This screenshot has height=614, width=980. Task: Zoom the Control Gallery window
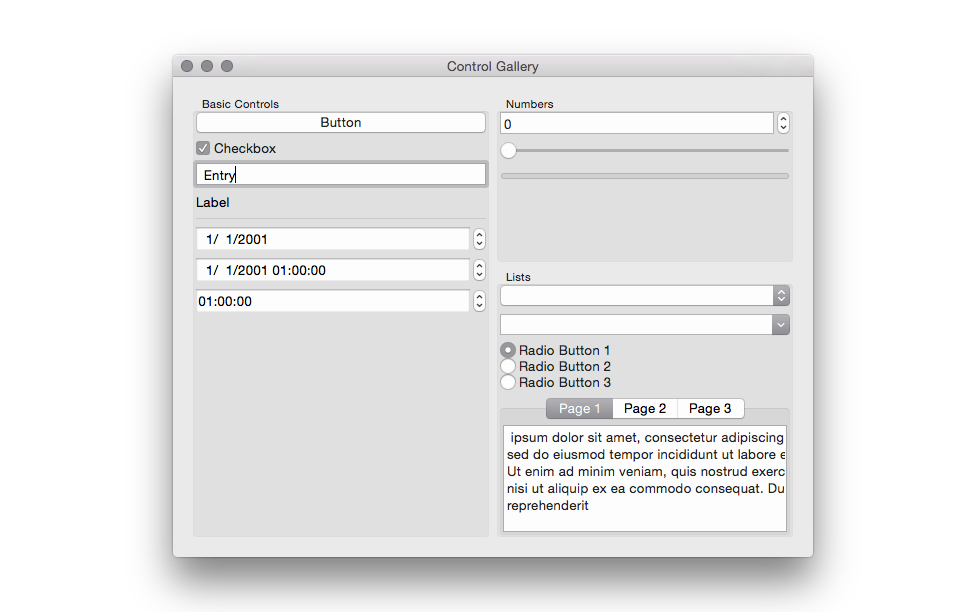(x=227, y=66)
